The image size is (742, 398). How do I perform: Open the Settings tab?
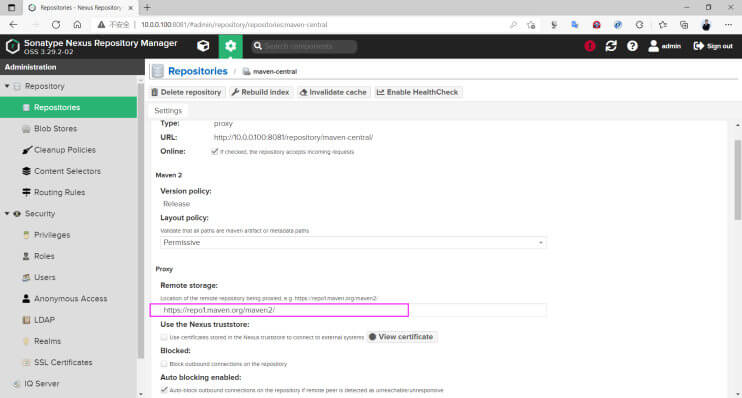click(x=168, y=110)
